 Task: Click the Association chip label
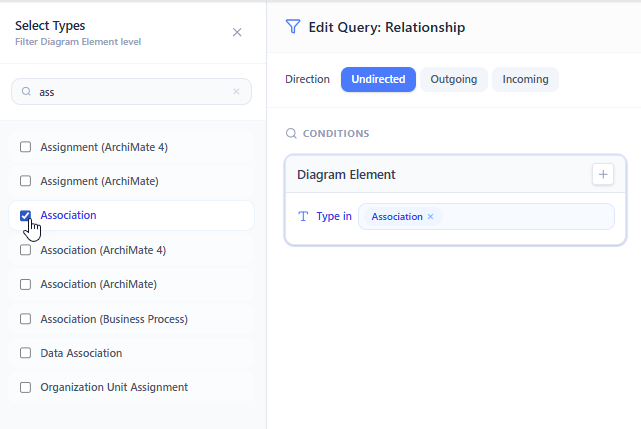point(397,216)
